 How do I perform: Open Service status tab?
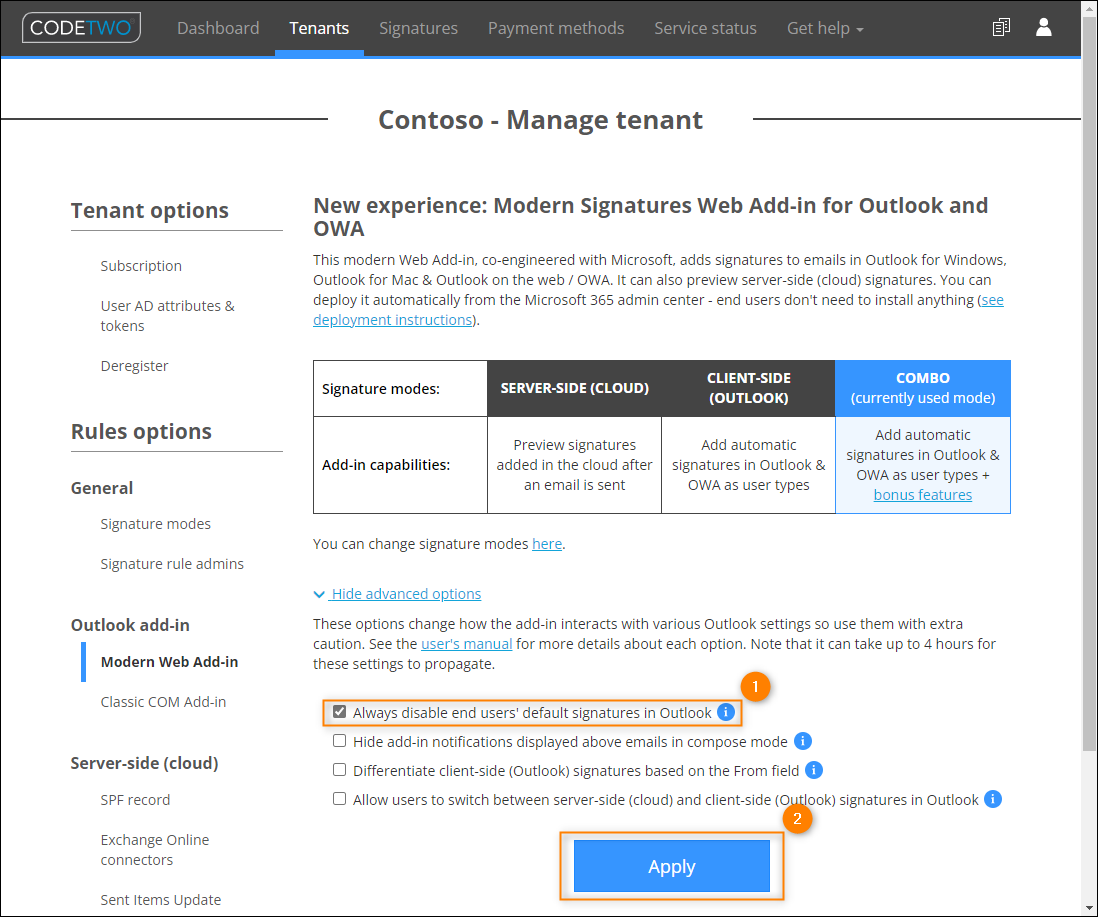tap(705, 28)
